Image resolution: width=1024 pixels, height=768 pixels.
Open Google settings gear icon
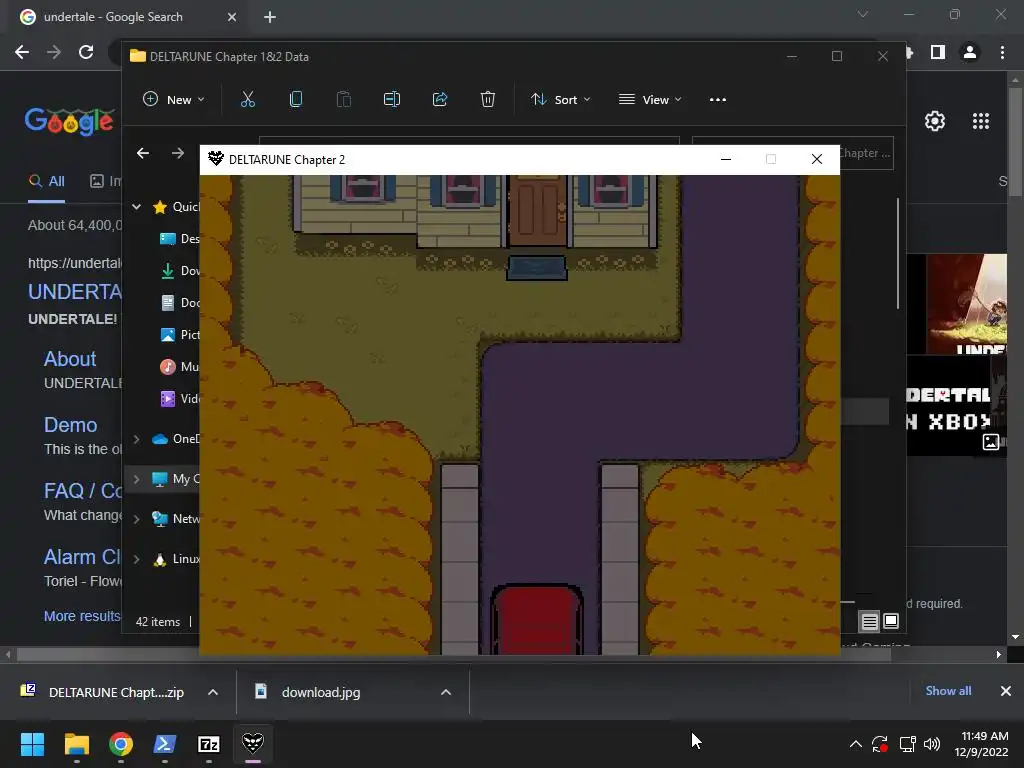[935, 121]
